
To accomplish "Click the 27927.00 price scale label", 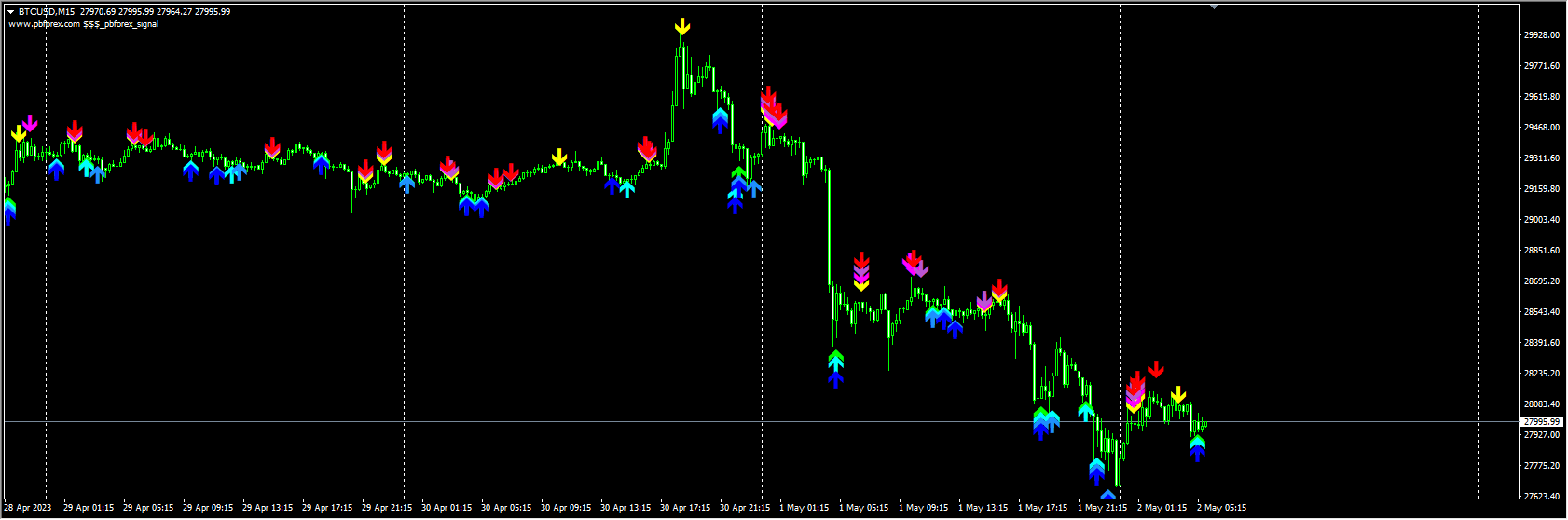I will click(1542, 435).
